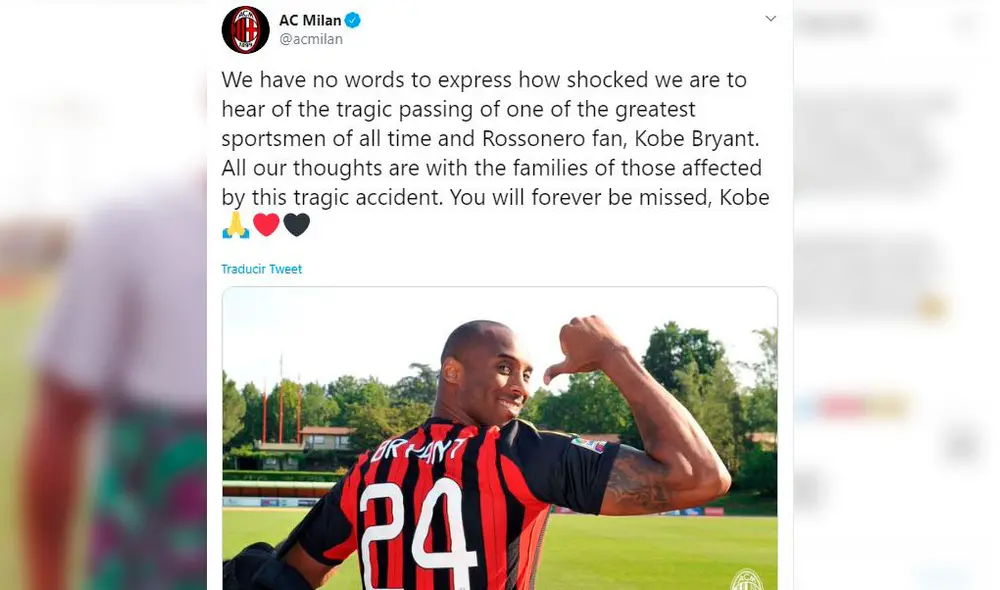Open the @acmilan profile handle
1000x590 pixels.
(309, 37)
